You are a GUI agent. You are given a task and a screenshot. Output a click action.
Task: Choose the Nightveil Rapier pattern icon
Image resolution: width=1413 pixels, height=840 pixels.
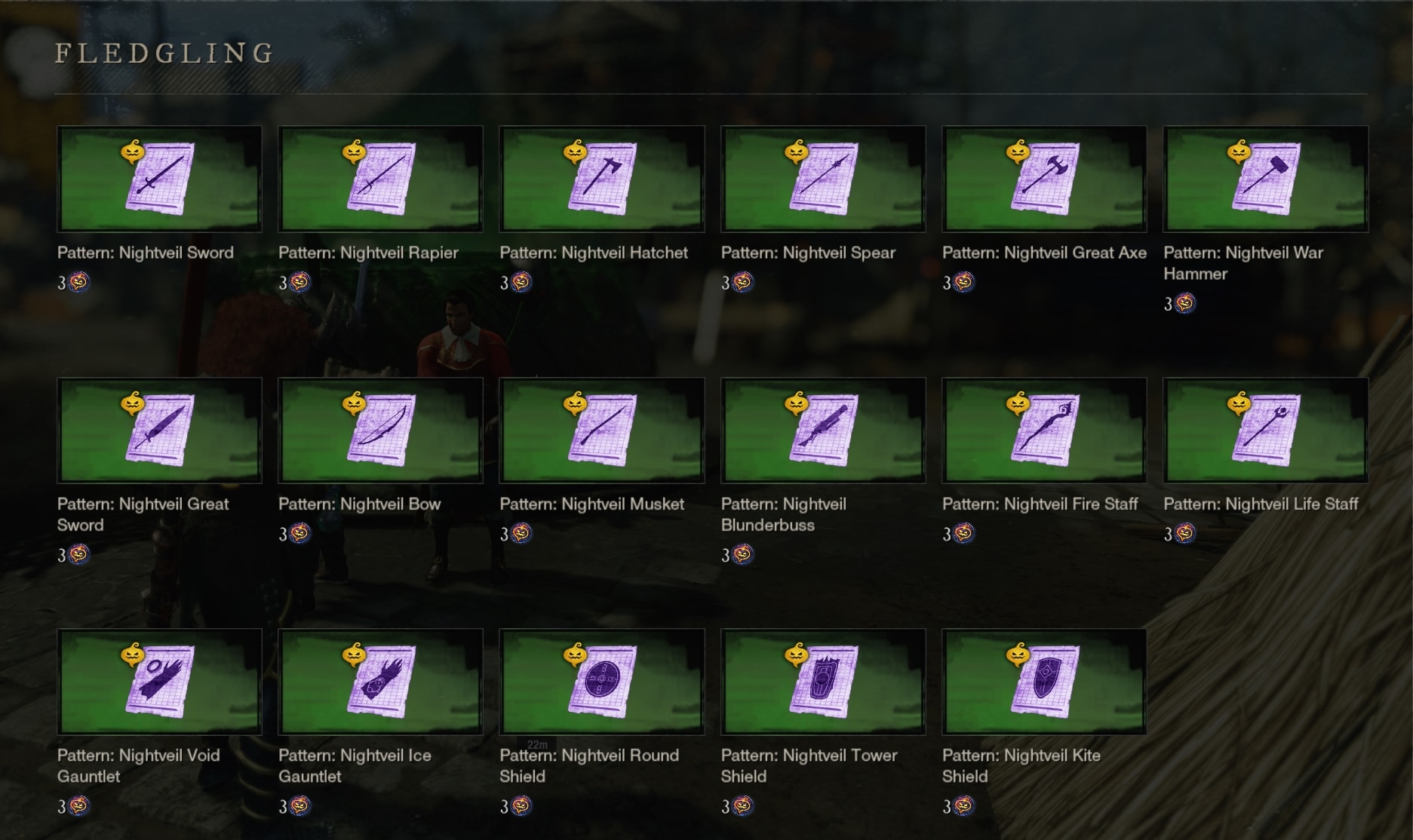tap(380, 179)
